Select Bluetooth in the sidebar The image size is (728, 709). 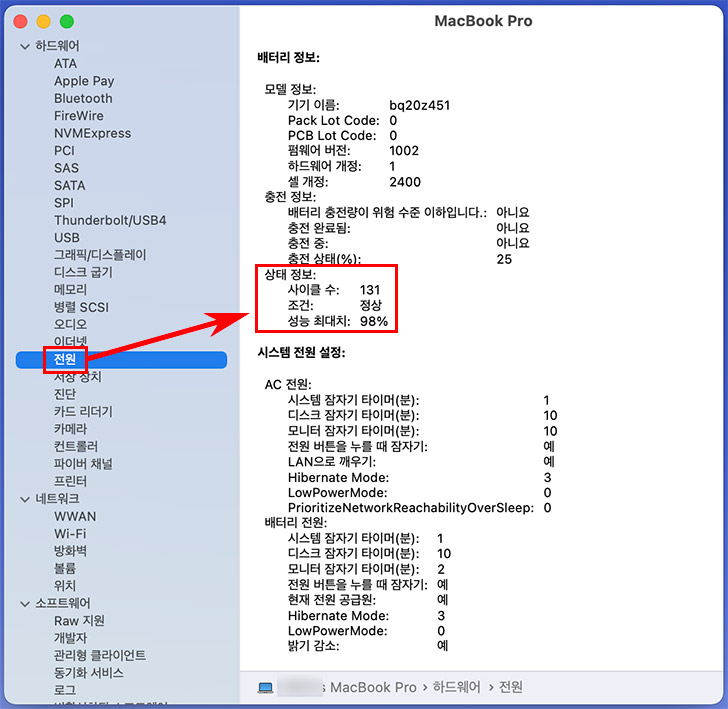click(x=83, y=98)
